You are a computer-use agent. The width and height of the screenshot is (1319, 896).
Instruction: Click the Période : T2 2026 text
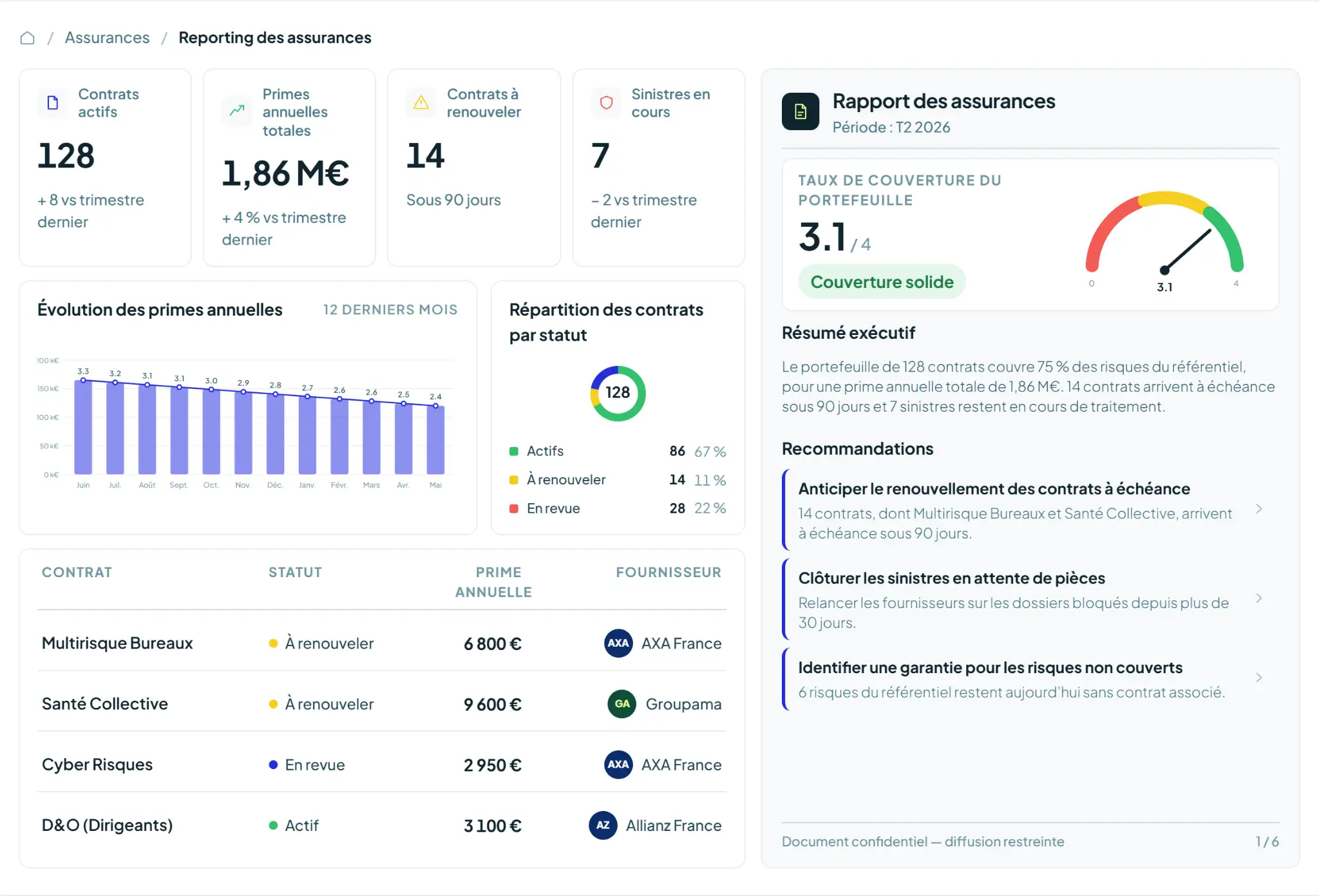click(x=891, y=128)
